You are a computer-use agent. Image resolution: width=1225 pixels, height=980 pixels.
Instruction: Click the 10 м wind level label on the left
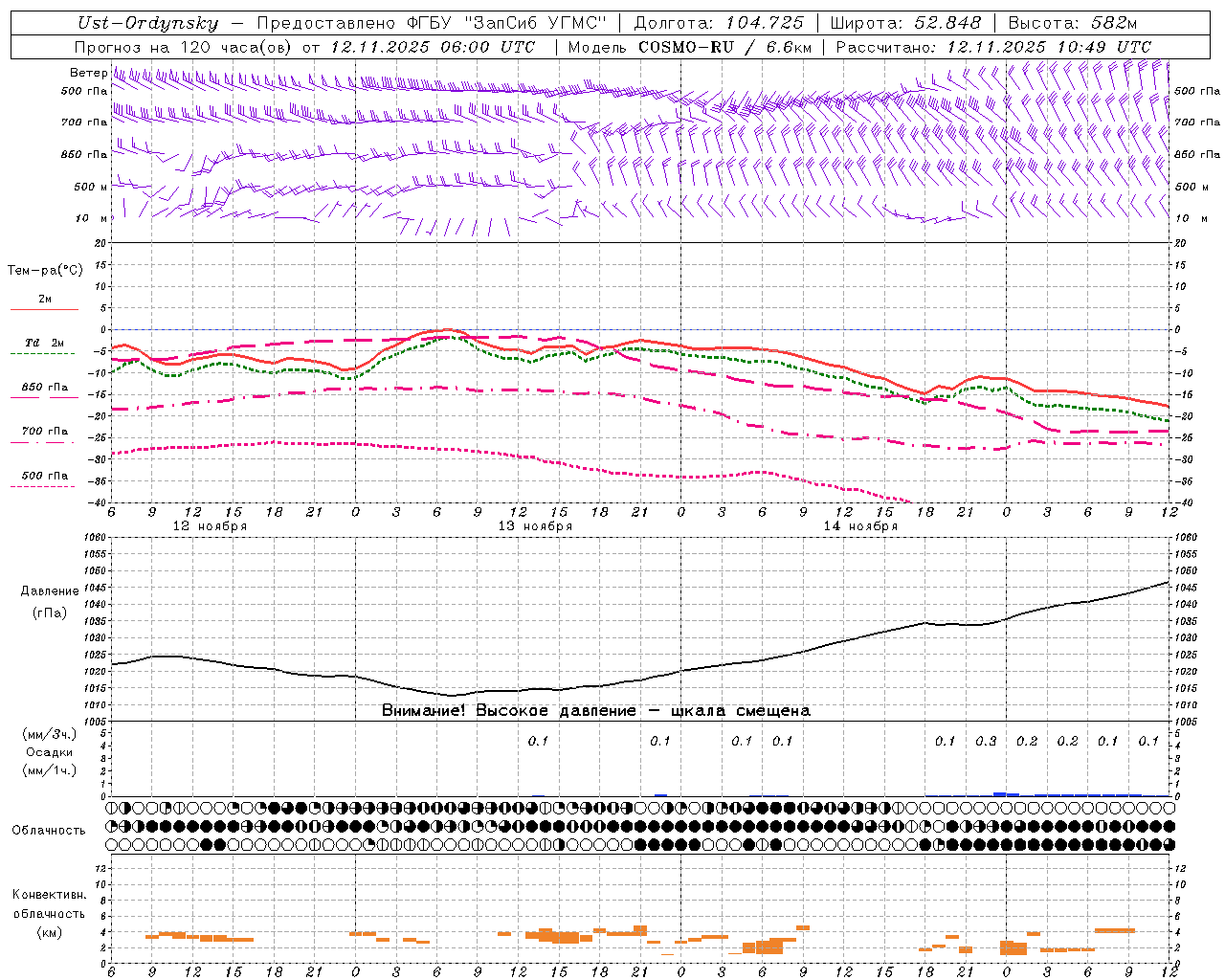[x=91, y=218]
